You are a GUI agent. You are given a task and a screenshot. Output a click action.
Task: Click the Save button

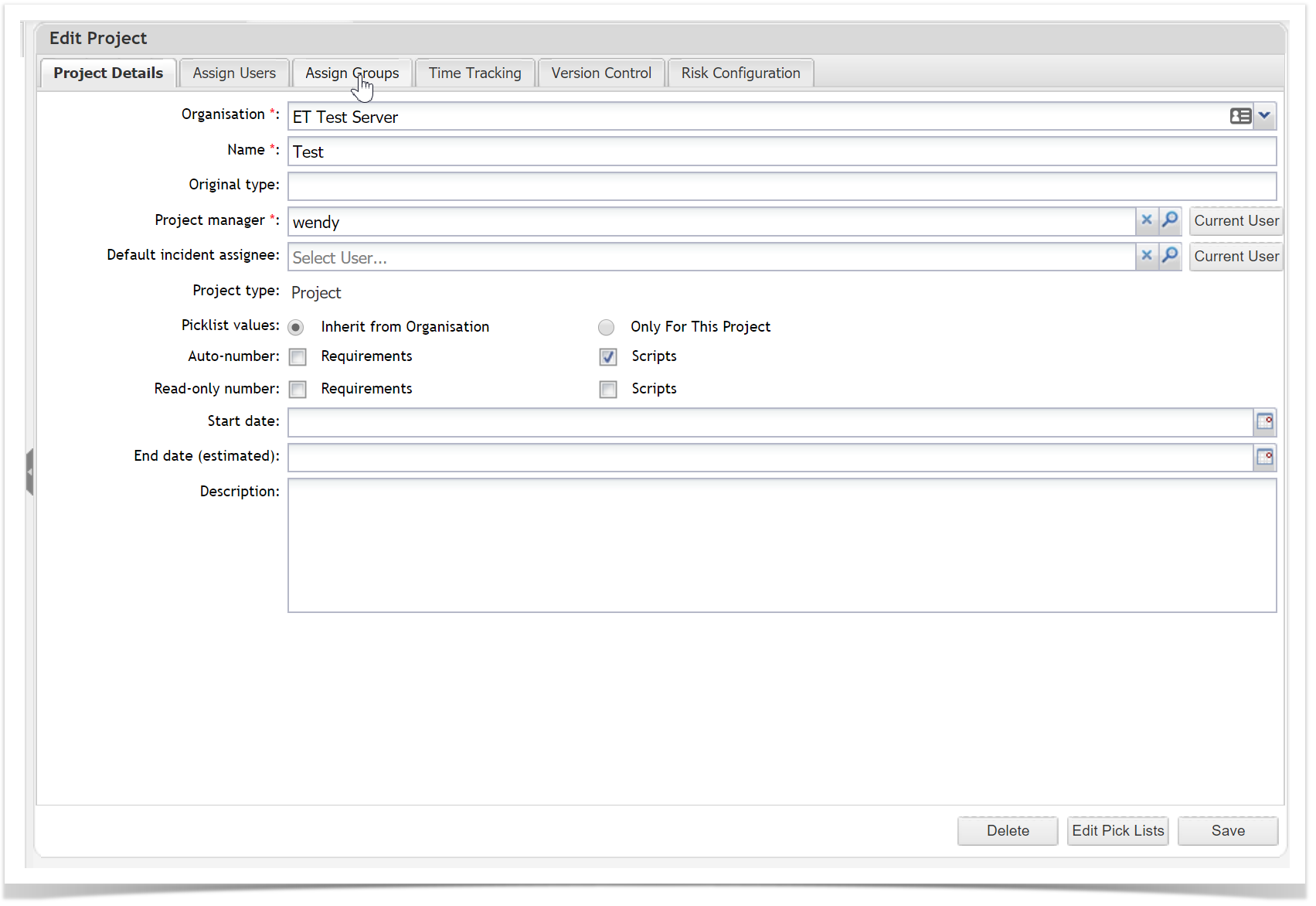coord(1227,831)
